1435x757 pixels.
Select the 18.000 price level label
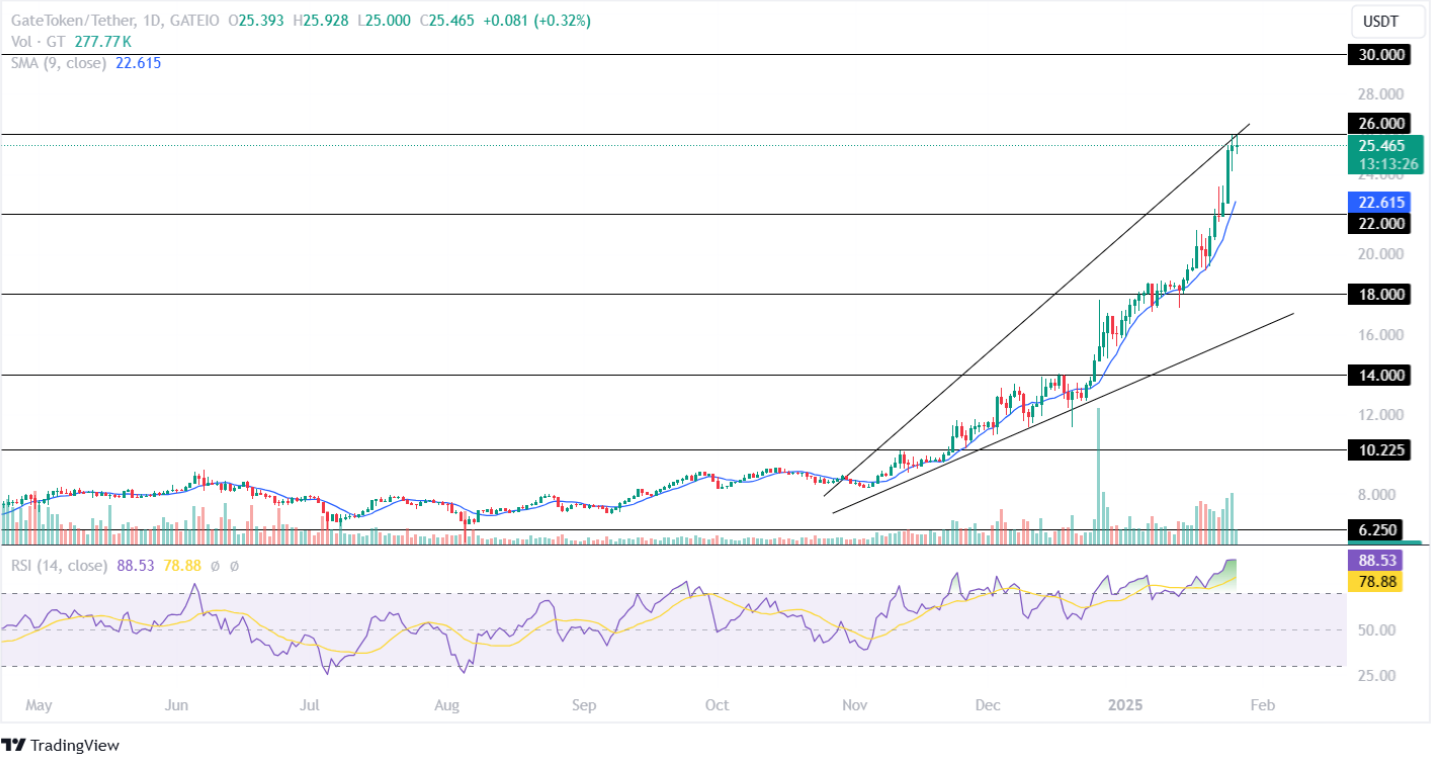pyautogui.click(x=1379, y=294)
